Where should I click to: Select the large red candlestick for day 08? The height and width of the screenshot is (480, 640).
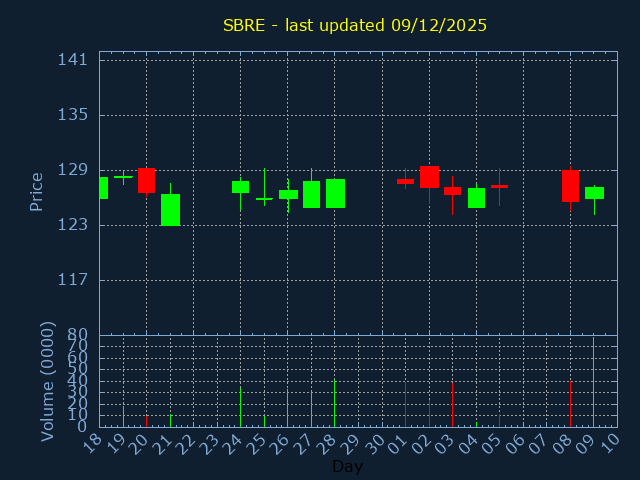570,186
